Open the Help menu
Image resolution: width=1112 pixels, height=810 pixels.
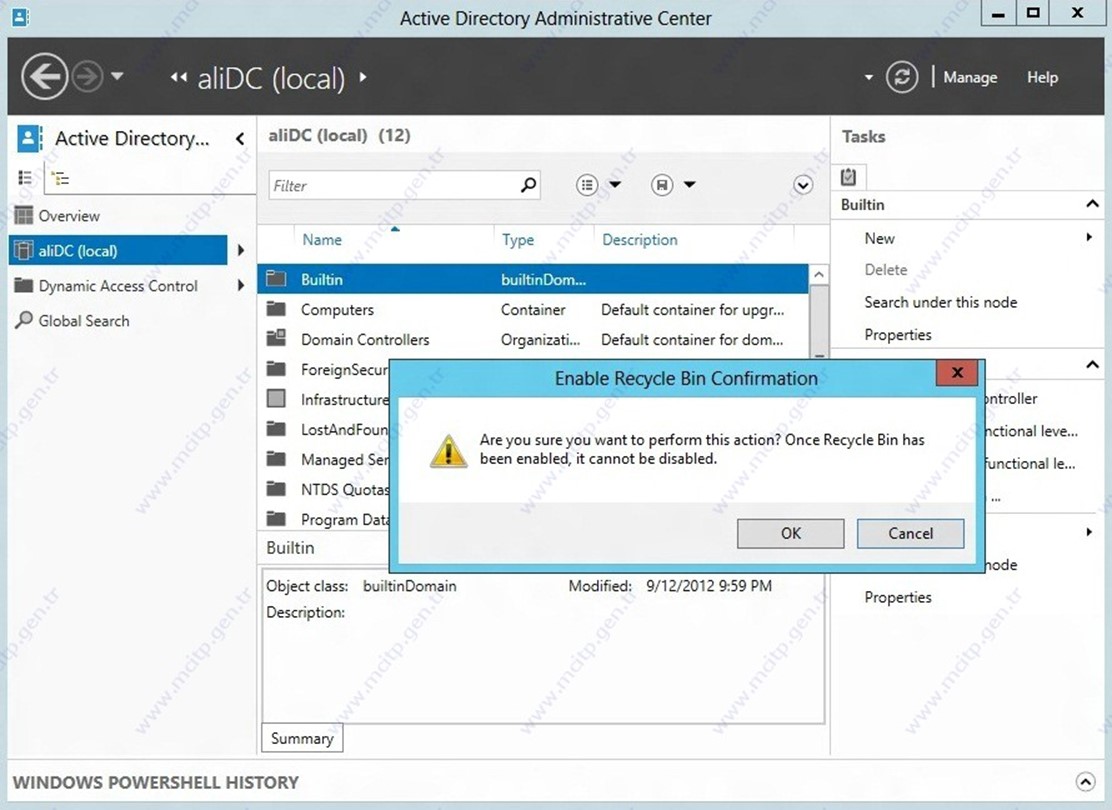[1042, 77]
